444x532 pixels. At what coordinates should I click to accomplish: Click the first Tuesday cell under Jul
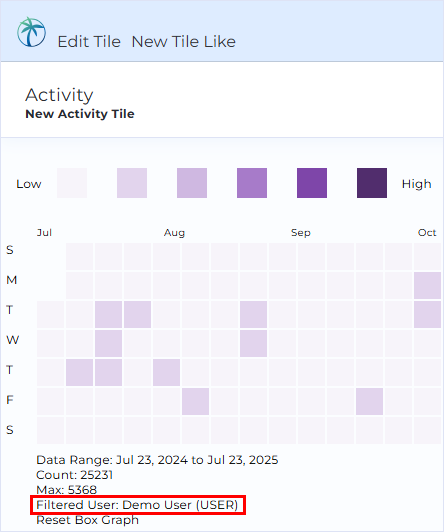(x=51, y=314)
